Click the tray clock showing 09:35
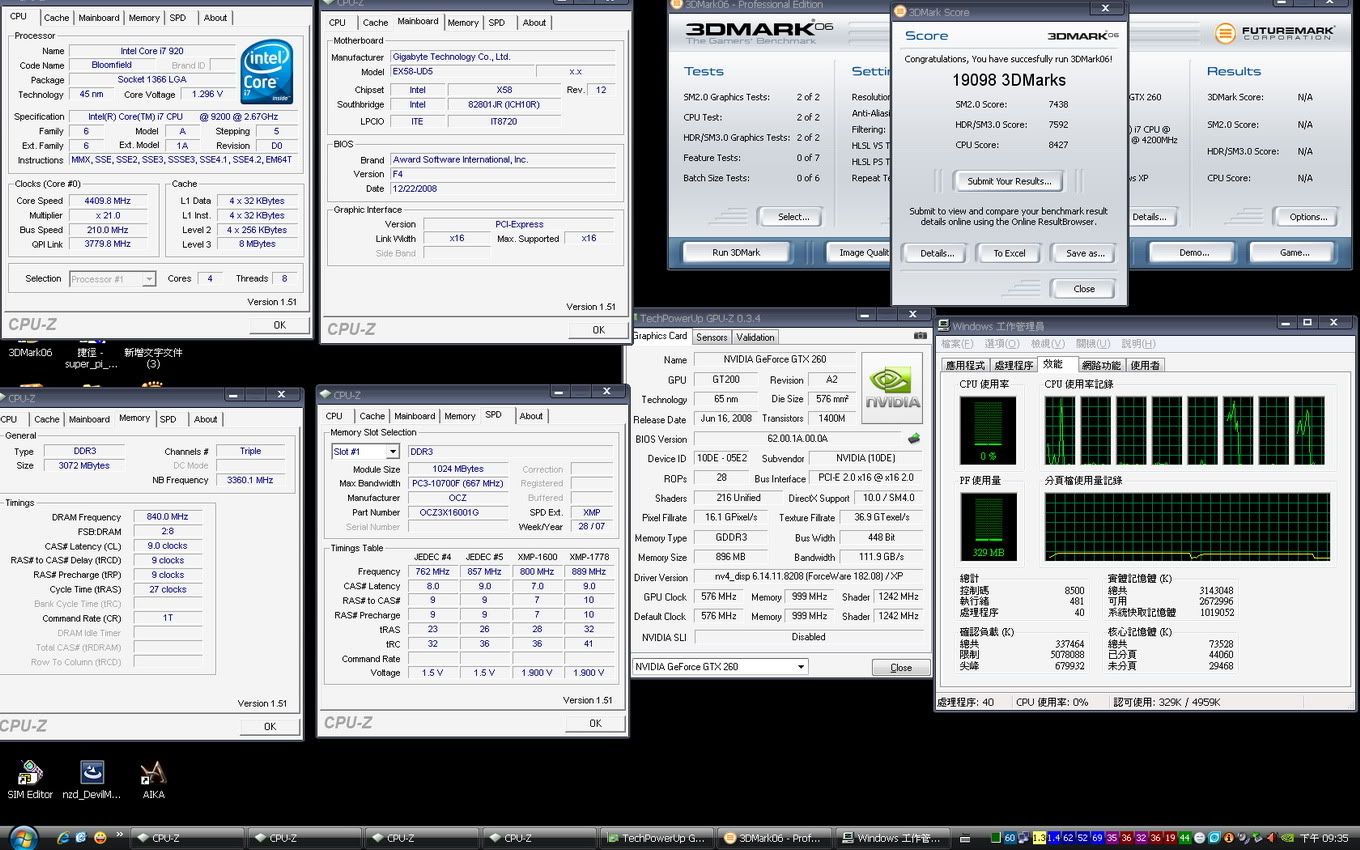 tap(1326, 838)
